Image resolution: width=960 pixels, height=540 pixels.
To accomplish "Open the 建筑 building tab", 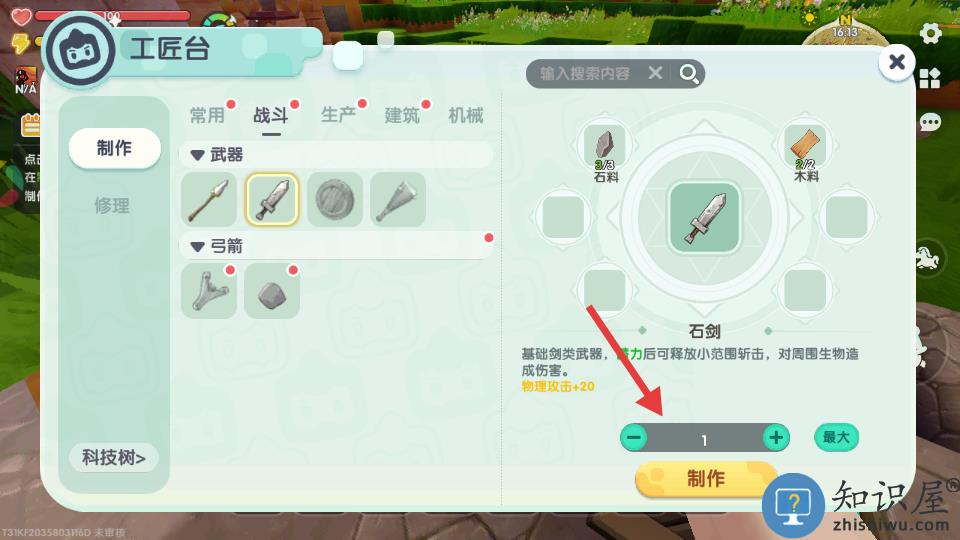I will click(402, 115).
